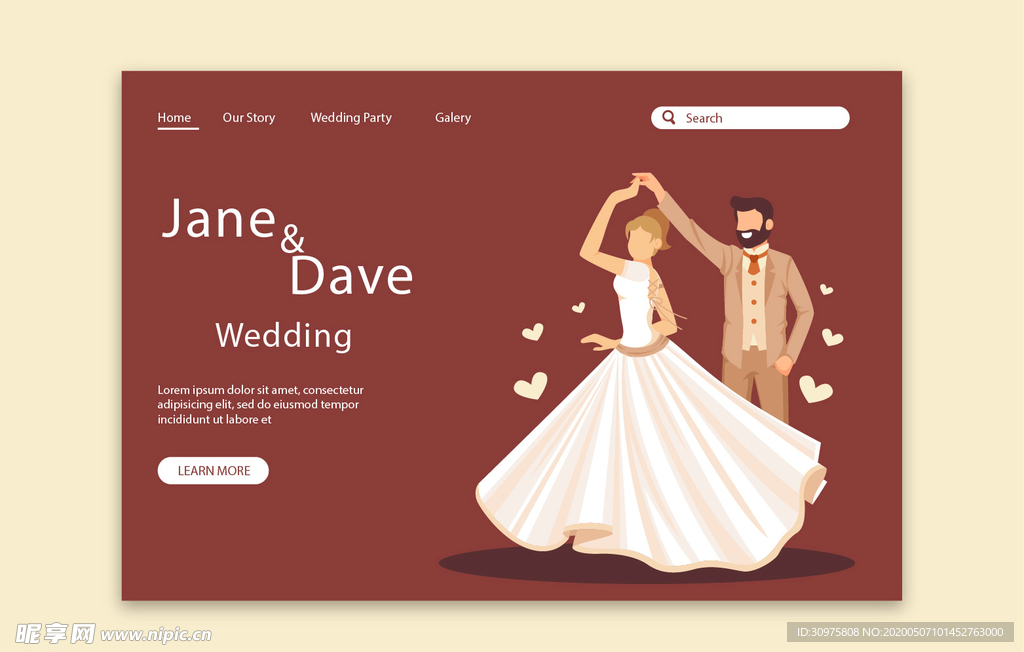The width and height of the screenshot is (1024, 652).
Task: Click the ampersand between Jane and Dave
Action: point(293,238)
